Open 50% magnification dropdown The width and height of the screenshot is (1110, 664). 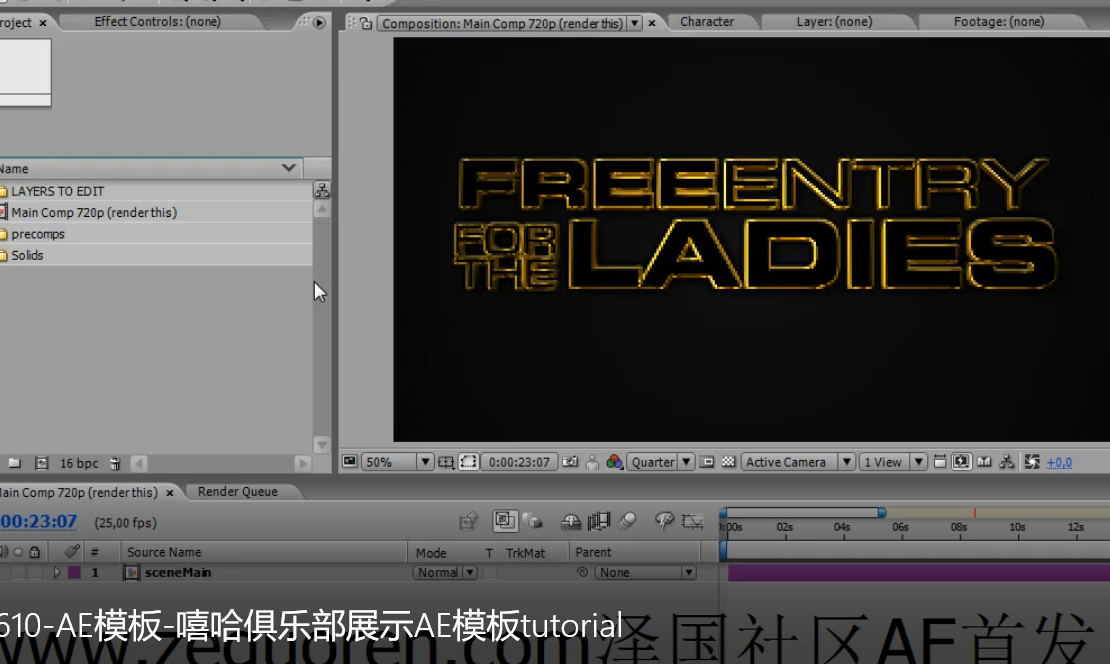pyautogui.click(x=397, y=462)
